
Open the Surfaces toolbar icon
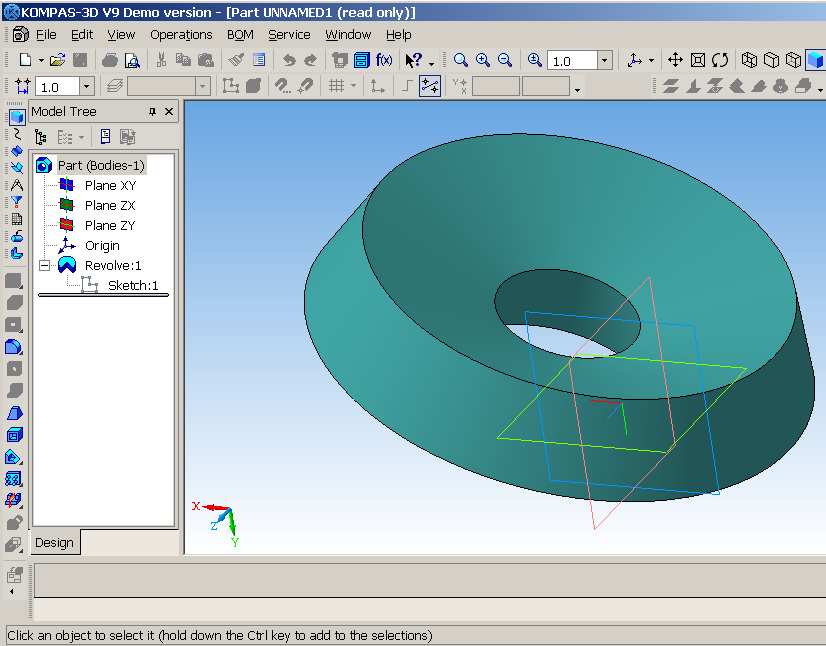point(16,152)
